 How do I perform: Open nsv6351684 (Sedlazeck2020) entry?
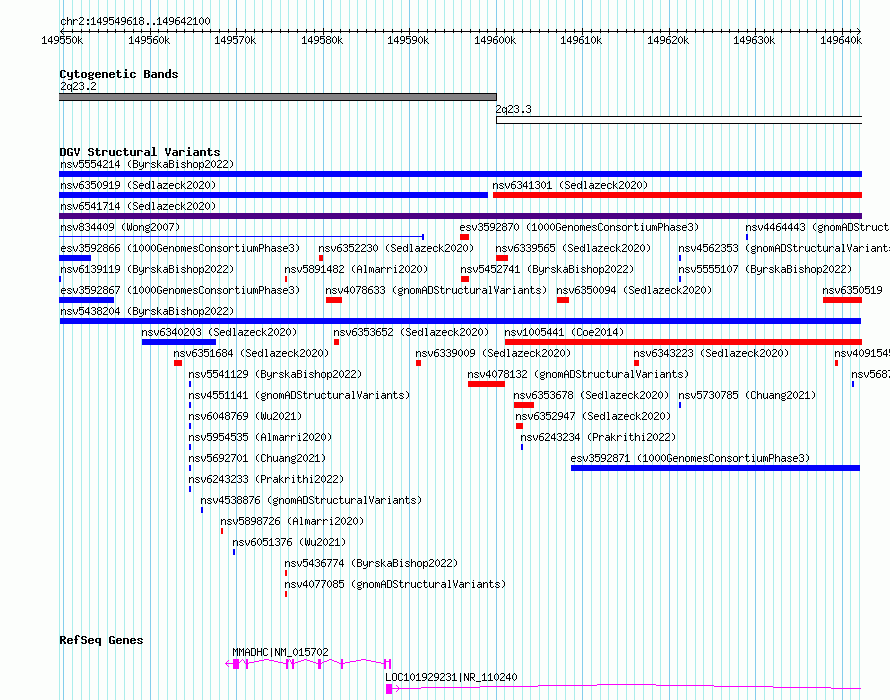coord(251,354)
